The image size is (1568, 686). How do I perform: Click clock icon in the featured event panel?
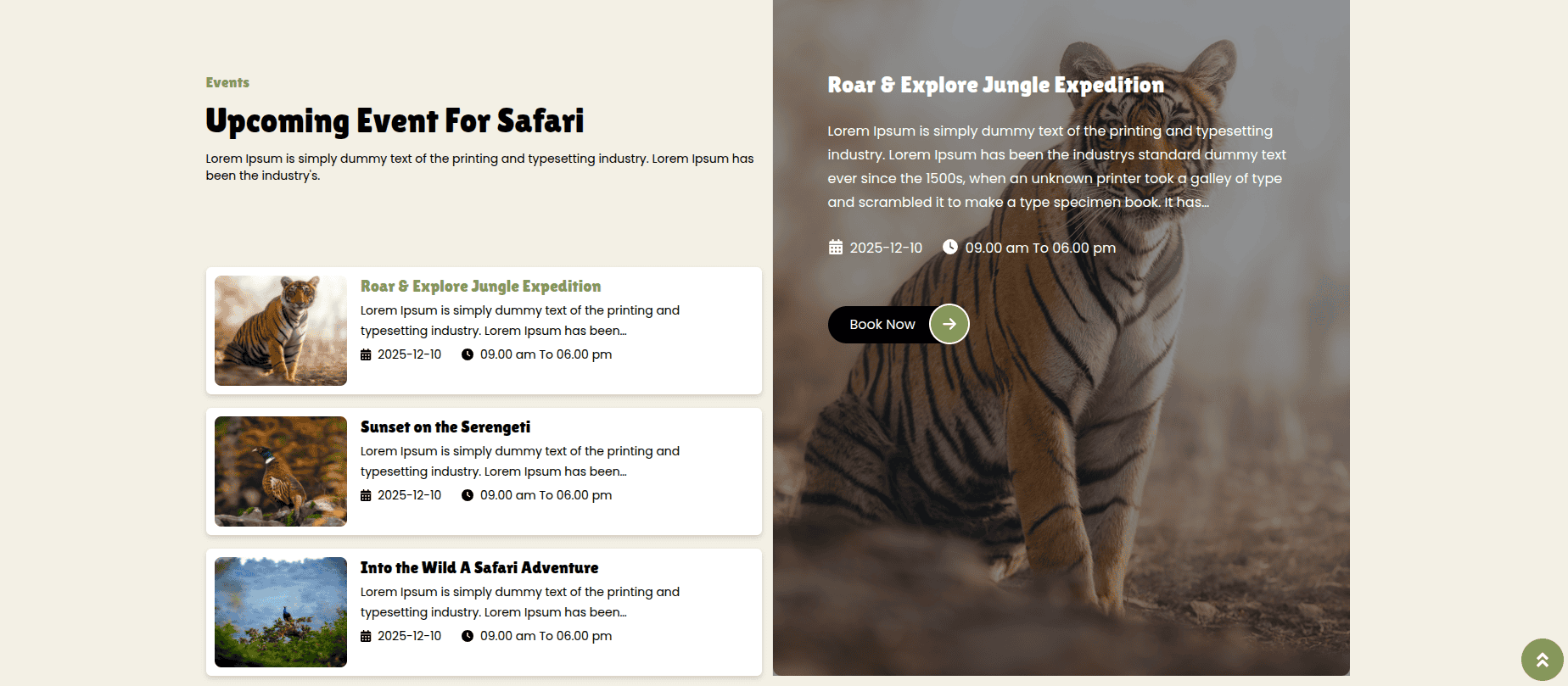coord(950,247)
